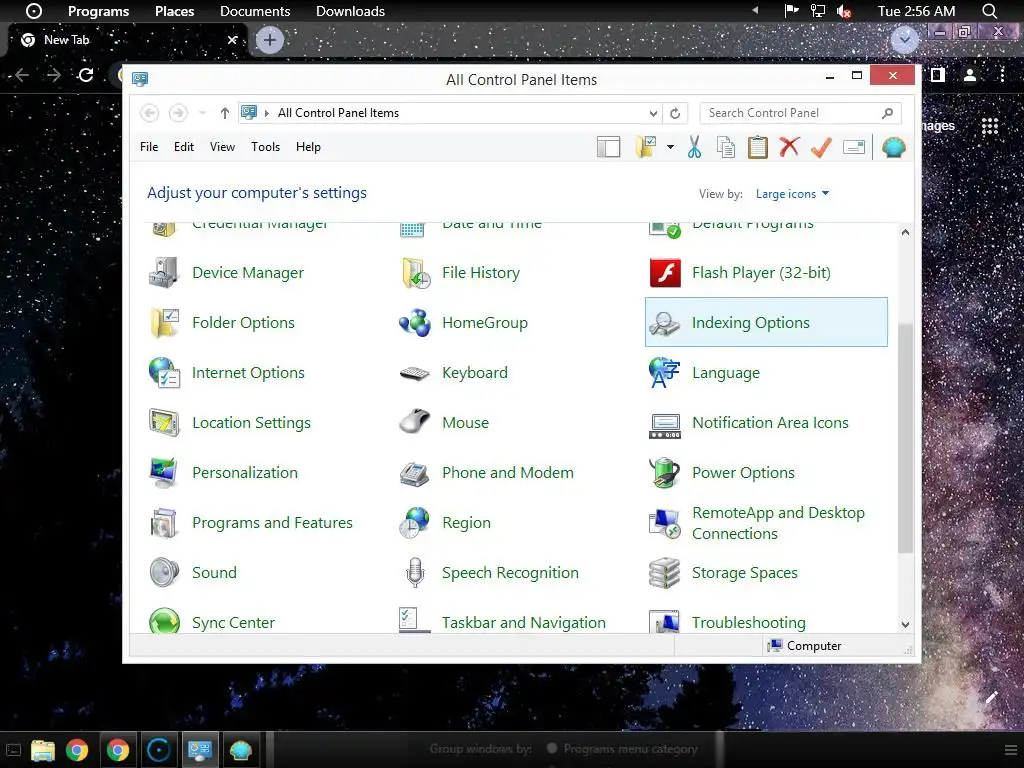Open the Location Settings icon

coord(163,423)
